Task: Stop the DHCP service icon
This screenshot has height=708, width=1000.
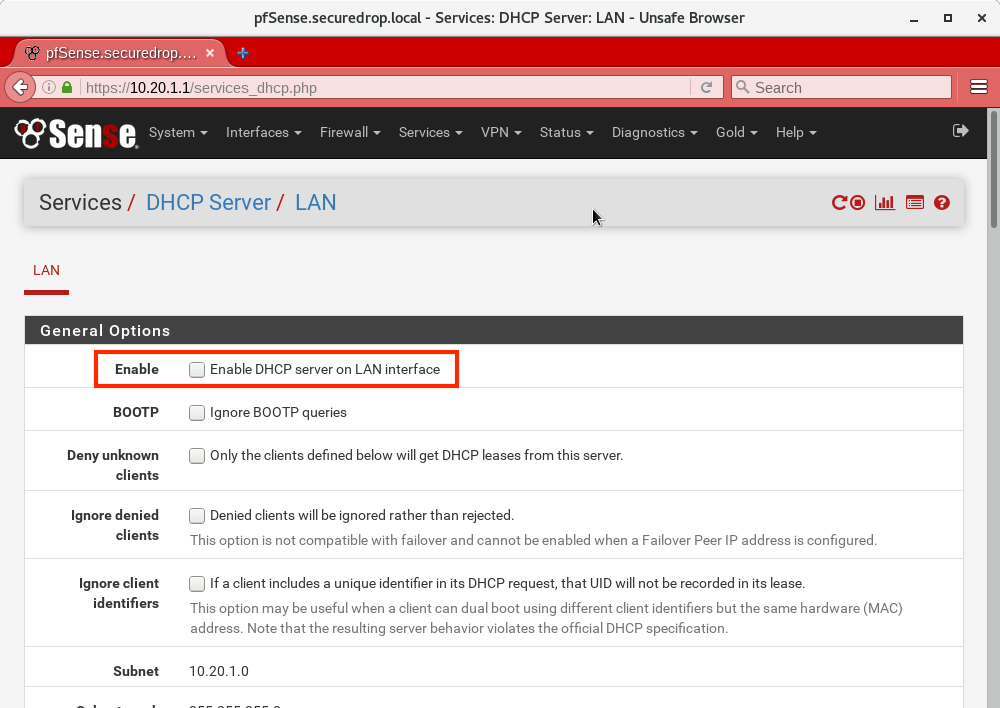Action: coord(858,203)
